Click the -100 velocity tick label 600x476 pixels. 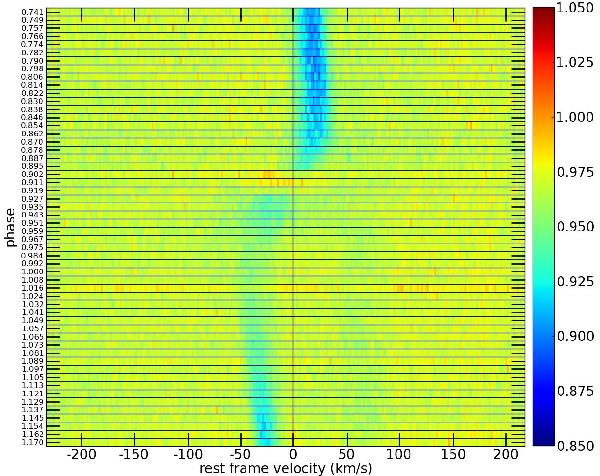tap(186, 454)
